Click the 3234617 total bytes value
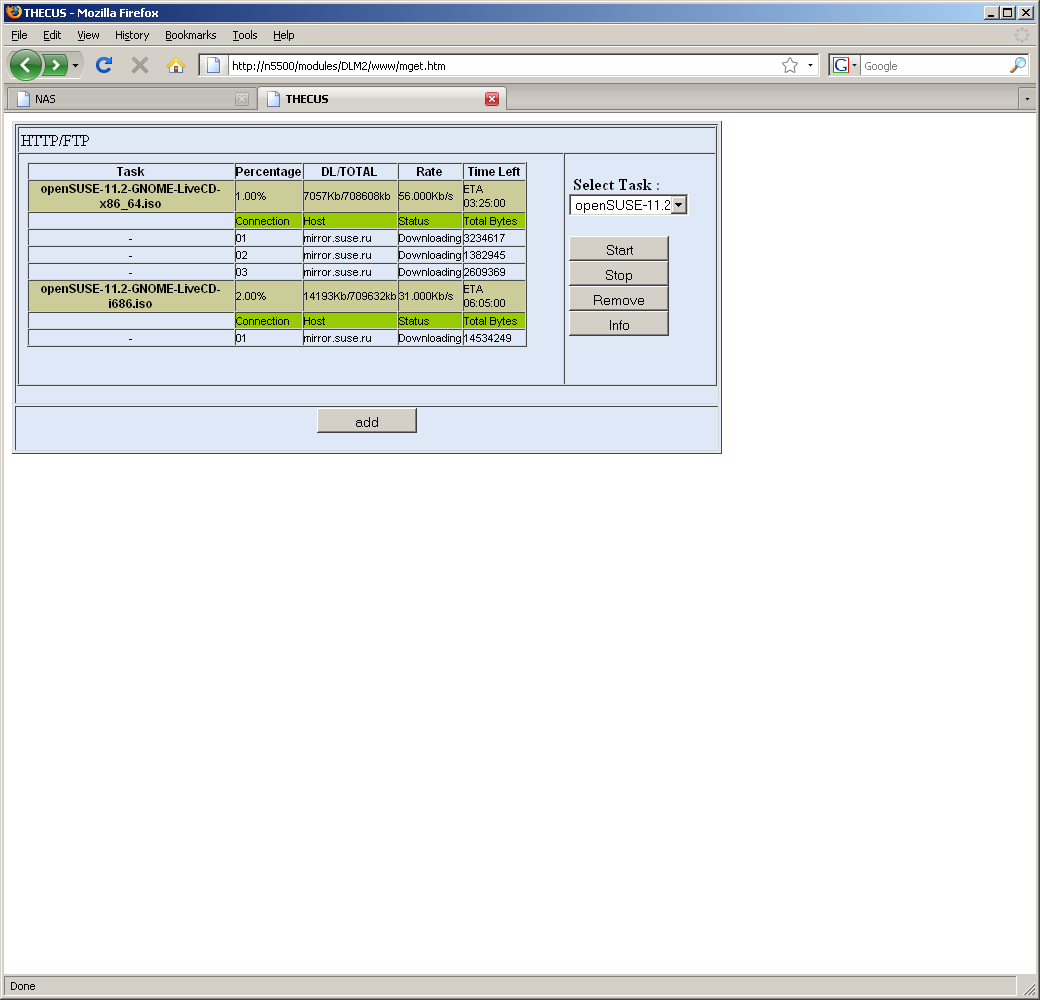This screenshot has height=1000, width=1040. (484, 238)
